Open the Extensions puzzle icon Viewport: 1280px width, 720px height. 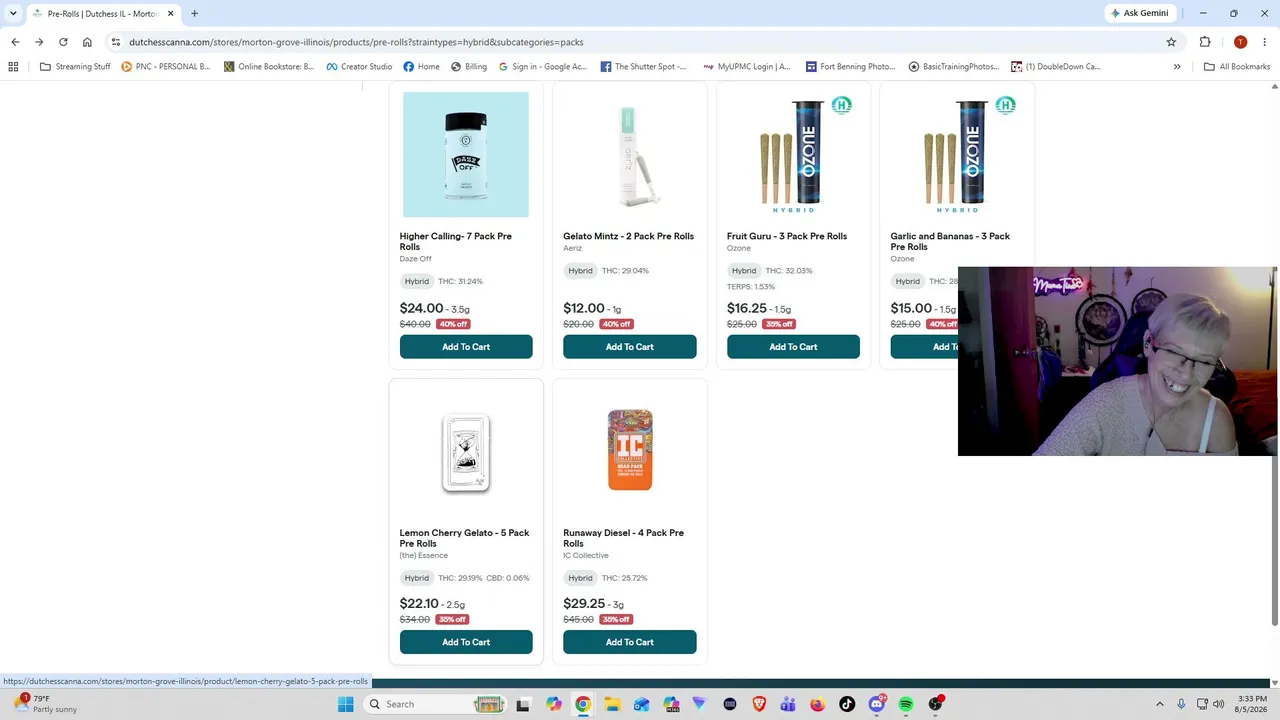1205,42
